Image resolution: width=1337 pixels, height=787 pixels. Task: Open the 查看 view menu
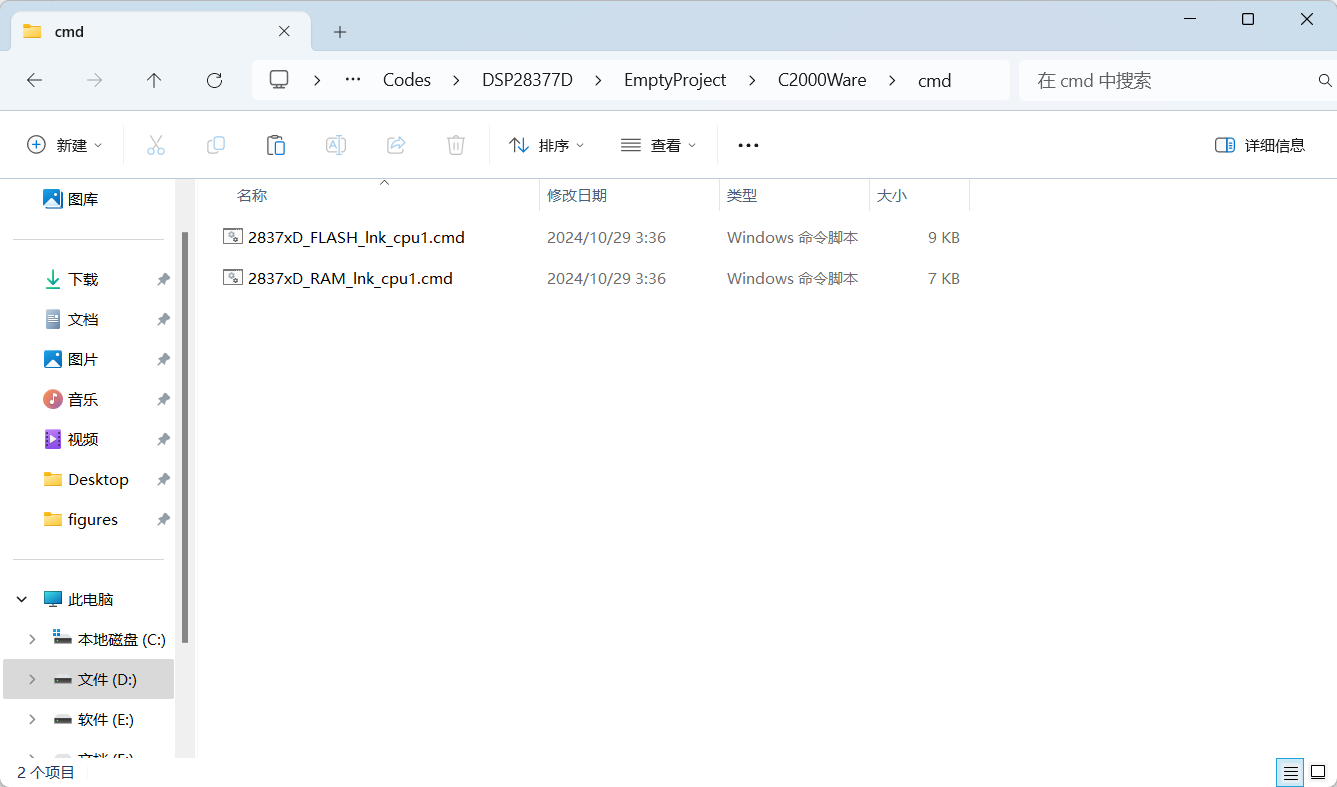point(658,145)
